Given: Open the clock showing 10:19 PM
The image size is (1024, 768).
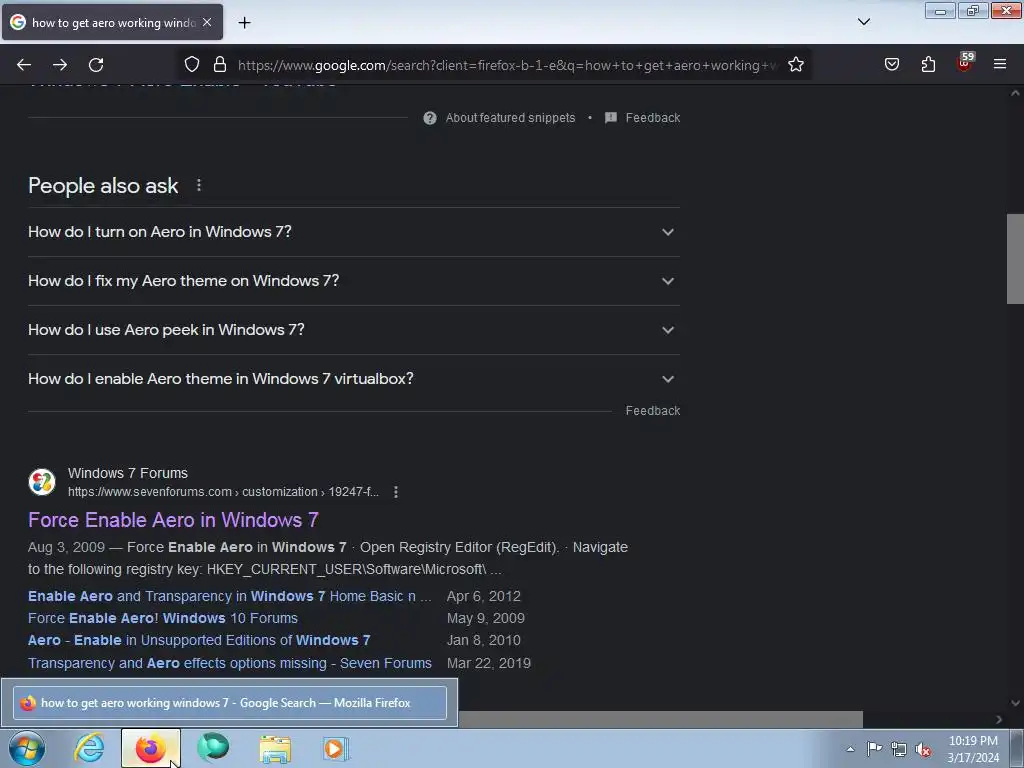Looking at the screenshot, I should (973, 749).
